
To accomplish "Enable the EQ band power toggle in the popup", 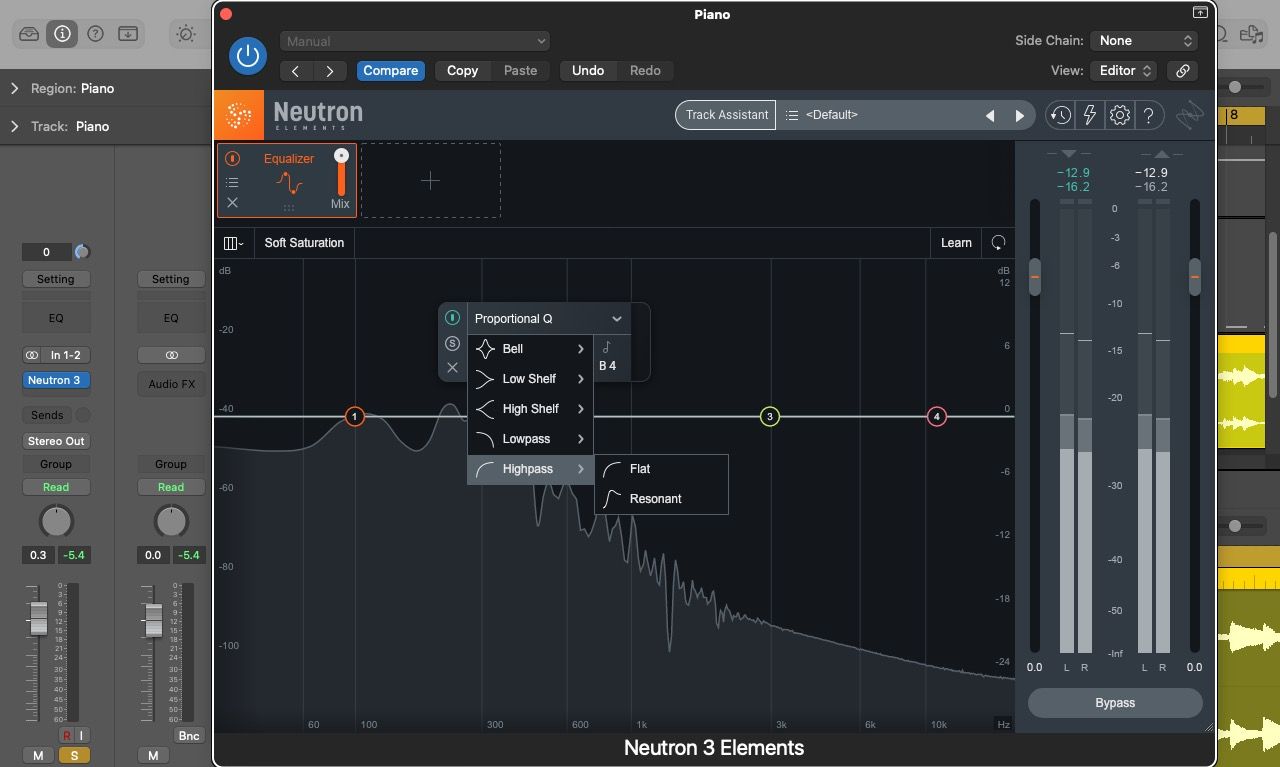I will pyautogui.click(x=452, y=318).
